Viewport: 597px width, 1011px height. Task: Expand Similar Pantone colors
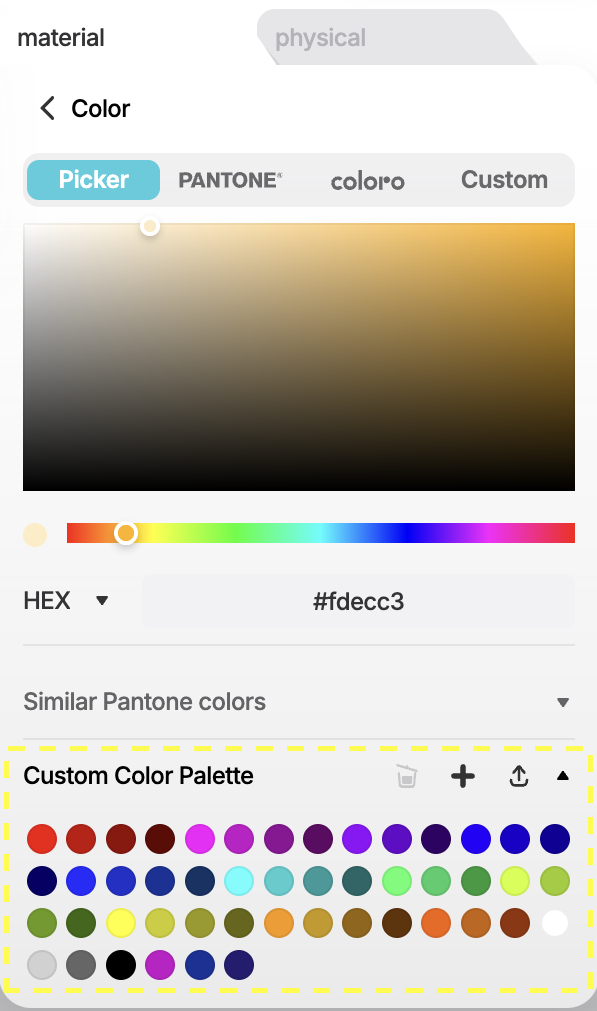[562, 701]
